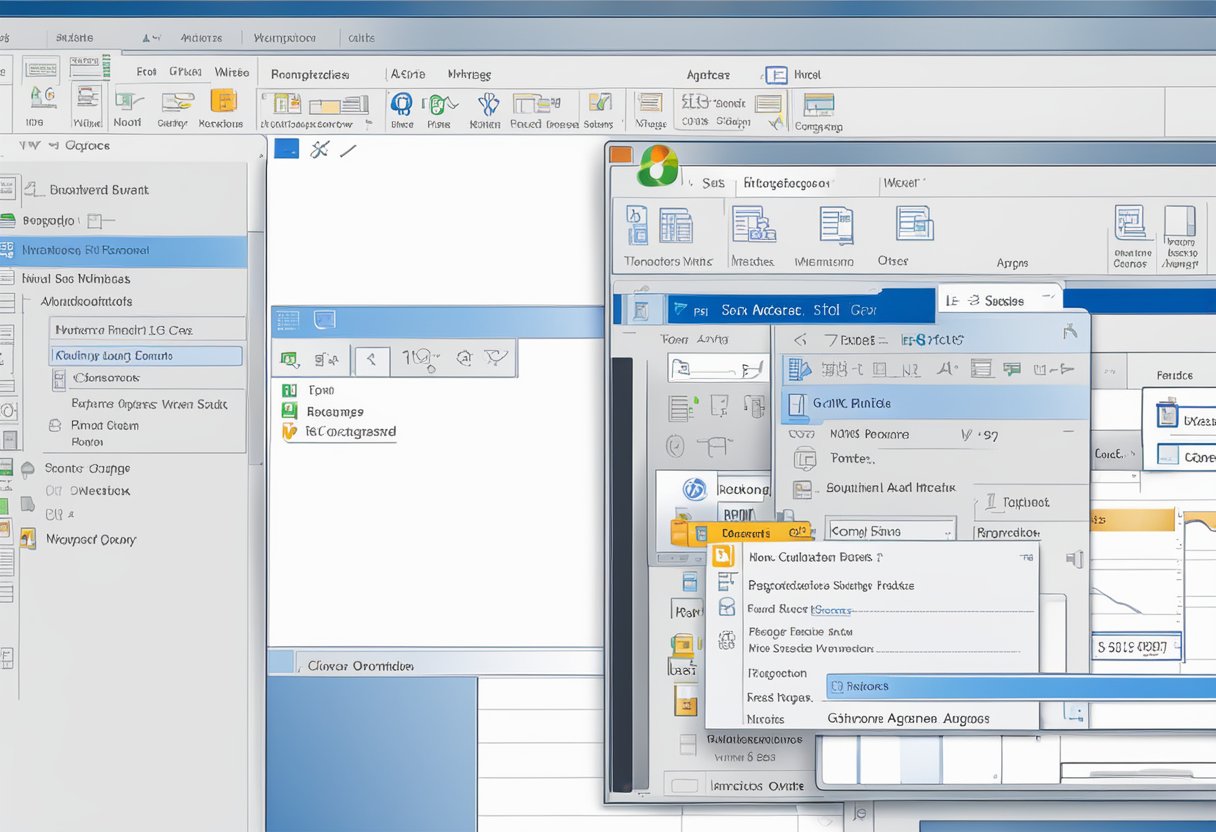This screenshot has height=832, width=1216.
Task: Open the Sacides dropdown tab
Action: point(998,300)
